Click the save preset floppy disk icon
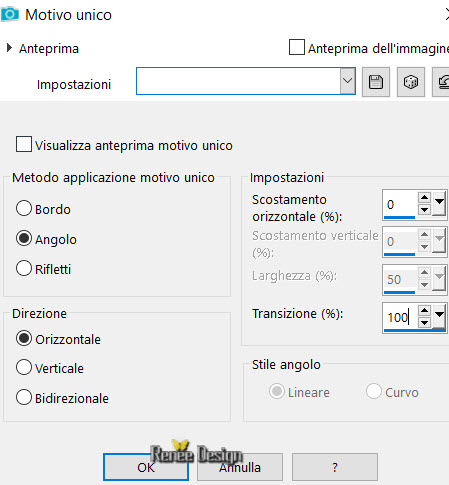Image resolution: width=449 pixels, height=485 pixels. click(x=376, y=82)
